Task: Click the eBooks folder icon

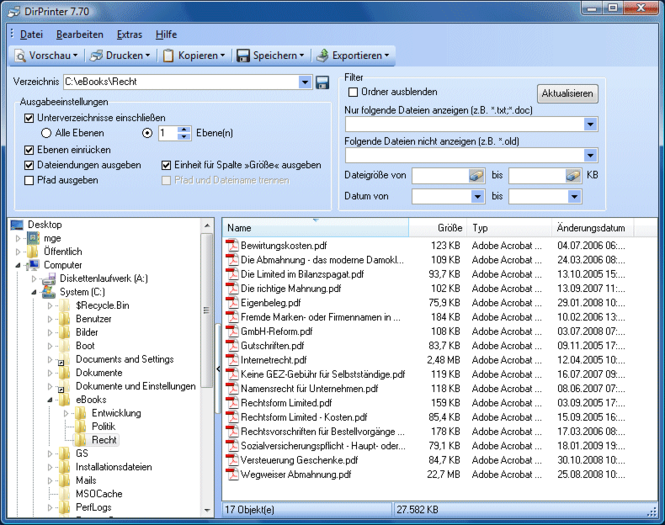Action: [65, 399]
